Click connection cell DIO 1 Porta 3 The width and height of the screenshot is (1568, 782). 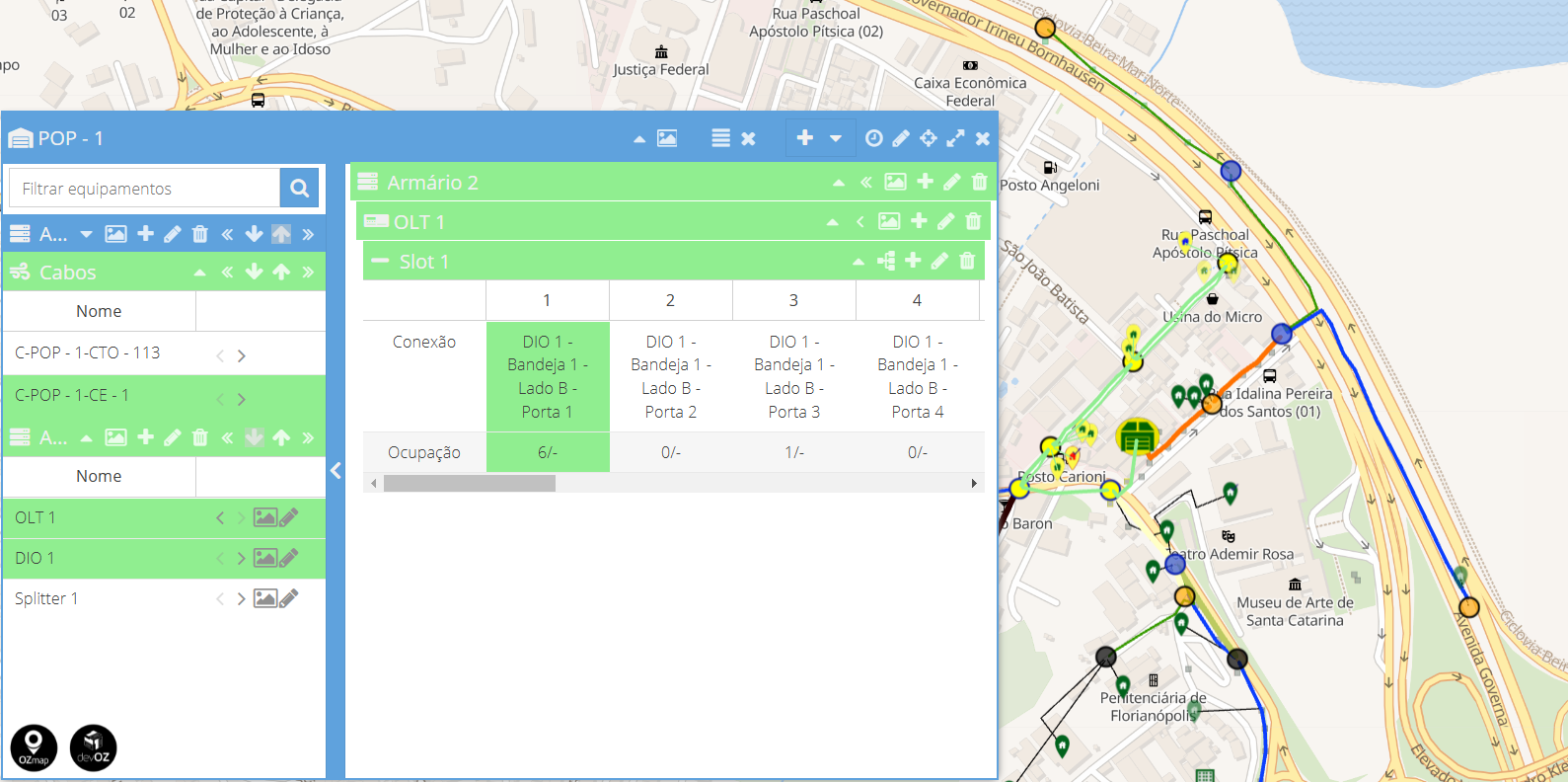794,376
